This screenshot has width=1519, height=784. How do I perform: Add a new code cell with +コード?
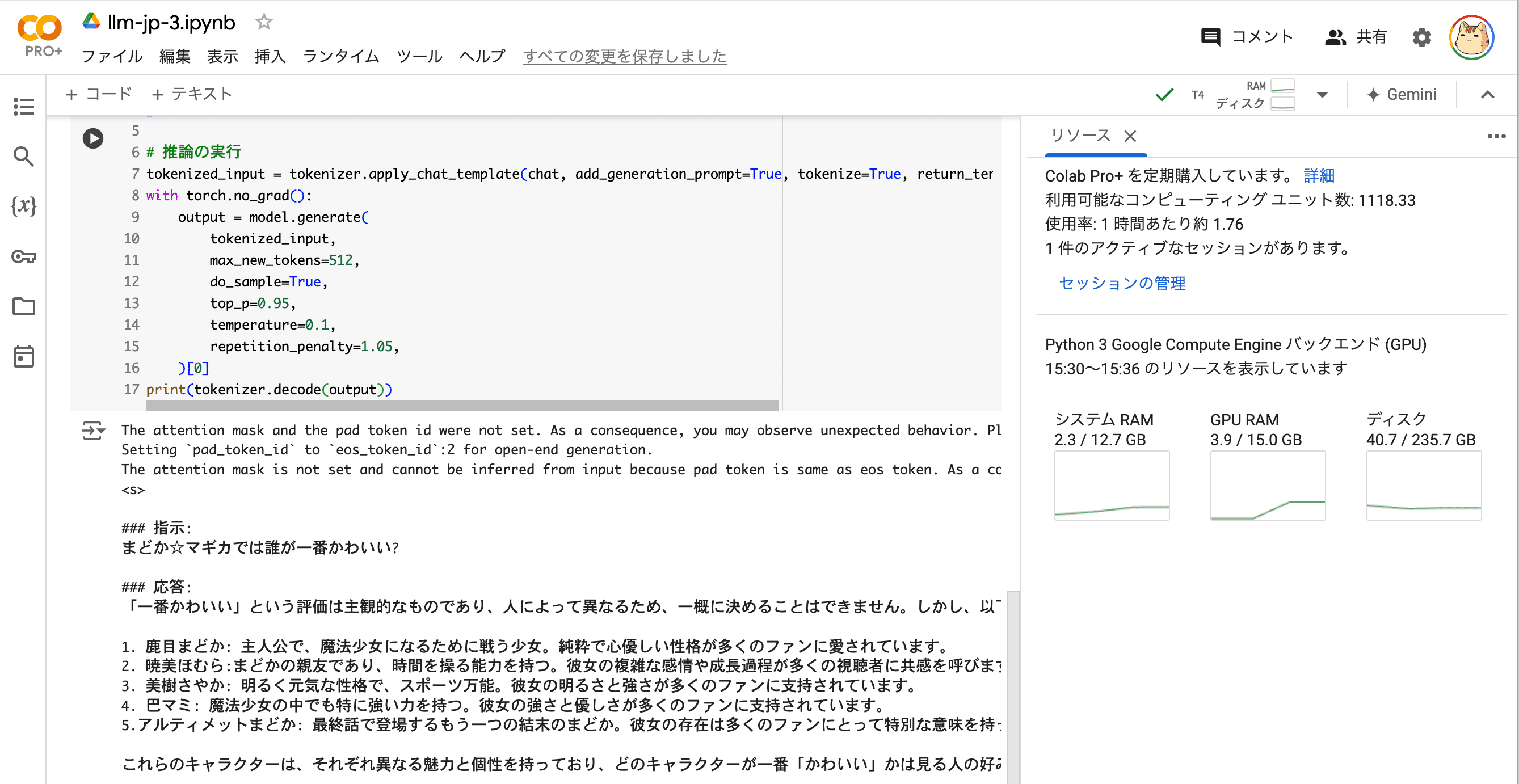[x=99, y=94]
